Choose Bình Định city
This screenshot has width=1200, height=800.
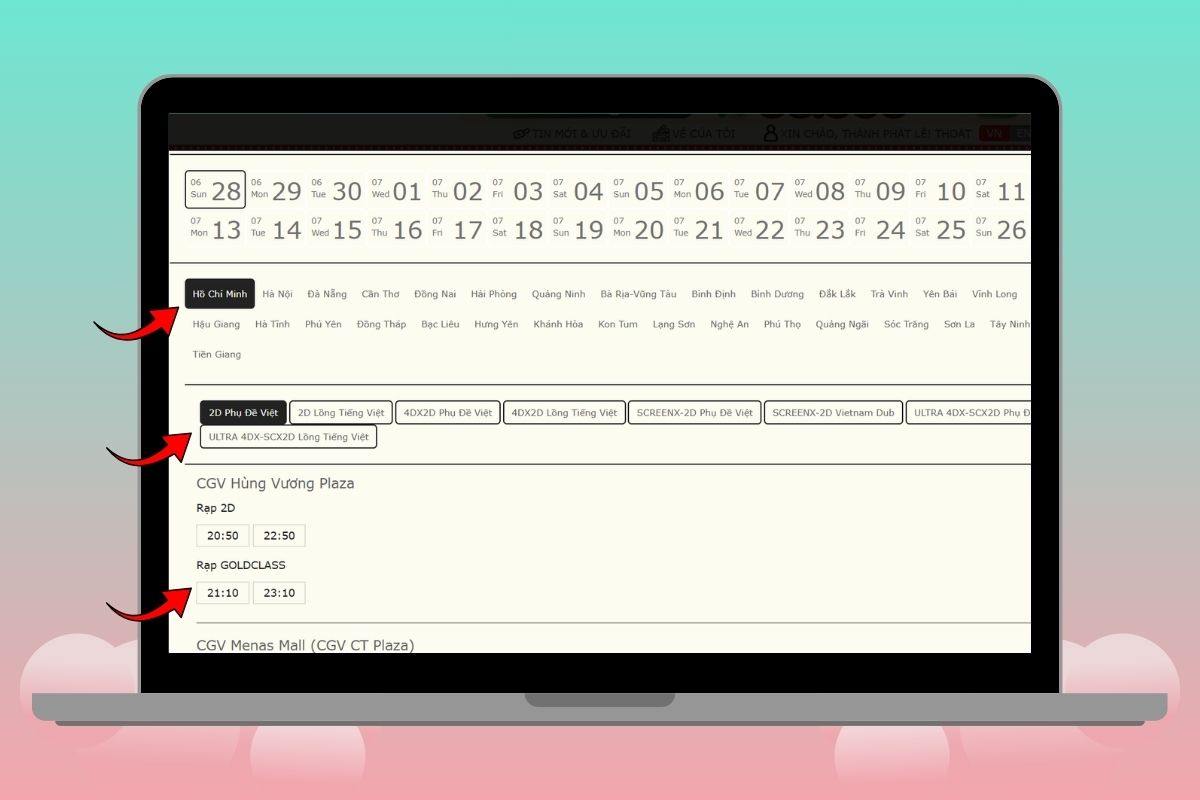point(713,294)
